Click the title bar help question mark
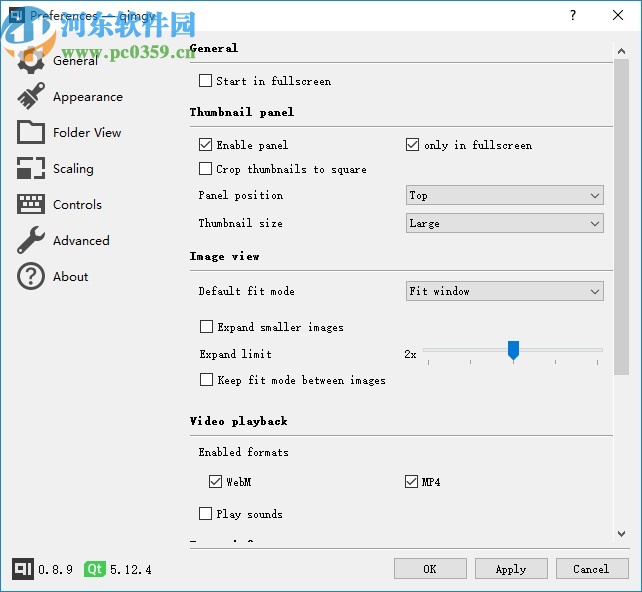This screenshot has width=642, height=592. click(x=573, y=15)
